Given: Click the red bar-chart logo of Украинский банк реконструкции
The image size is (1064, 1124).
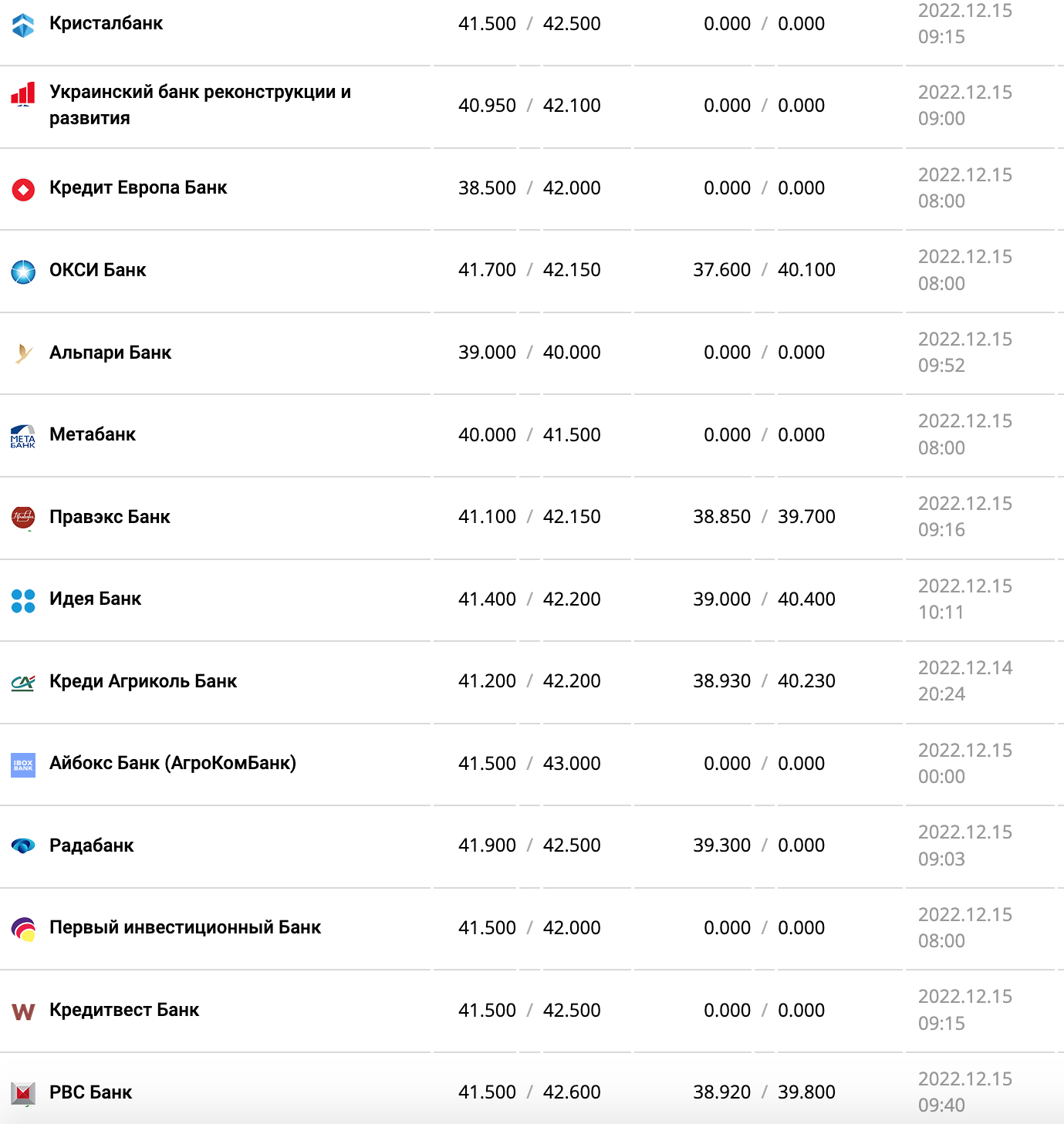Looking at the screenshot, I should click(x=23, y=94).
